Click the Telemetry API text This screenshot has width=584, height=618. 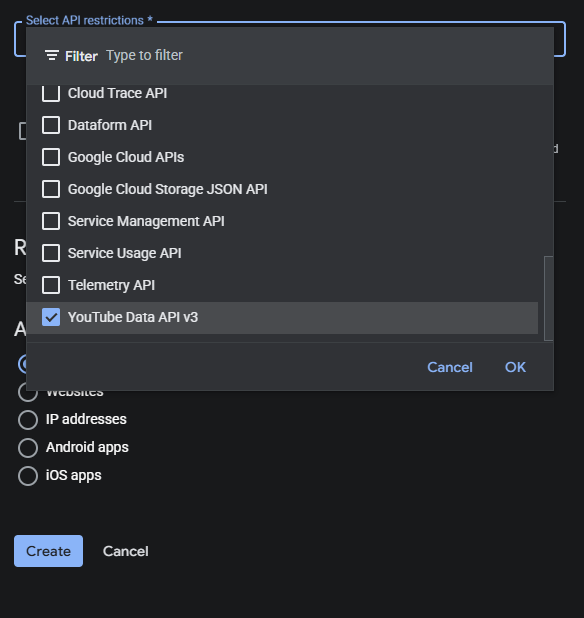pos(111,285)
